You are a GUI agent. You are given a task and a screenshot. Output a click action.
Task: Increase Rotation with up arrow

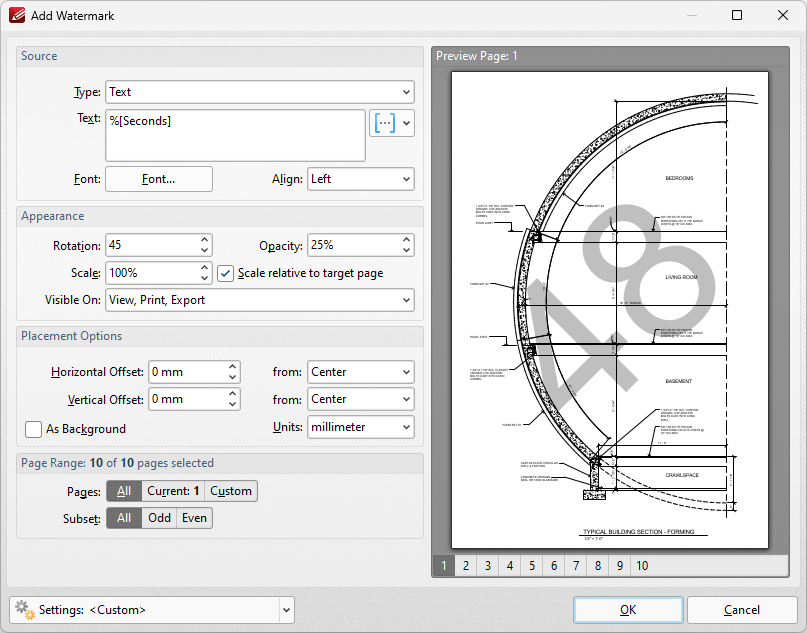pyautogui.click(x=205, y=240)
